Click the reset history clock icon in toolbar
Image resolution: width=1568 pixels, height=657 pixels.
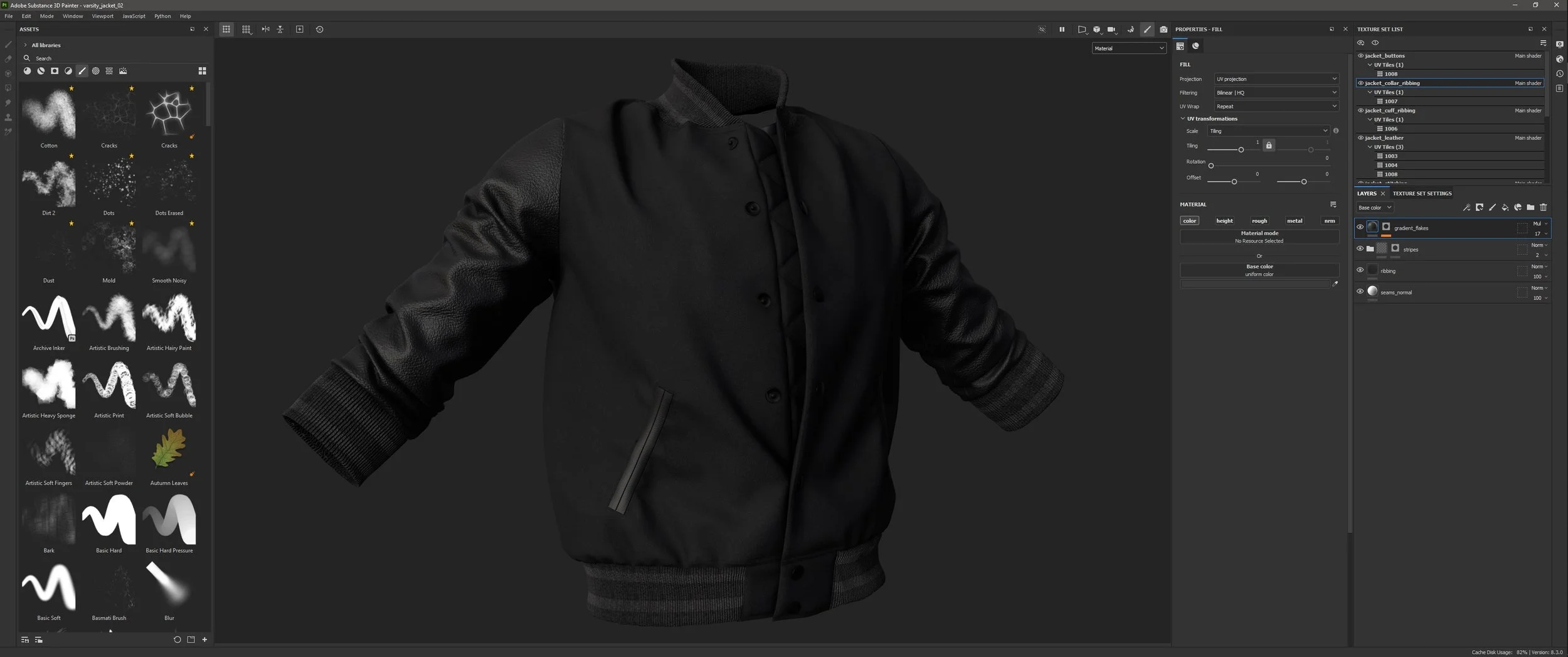(319, 29)
